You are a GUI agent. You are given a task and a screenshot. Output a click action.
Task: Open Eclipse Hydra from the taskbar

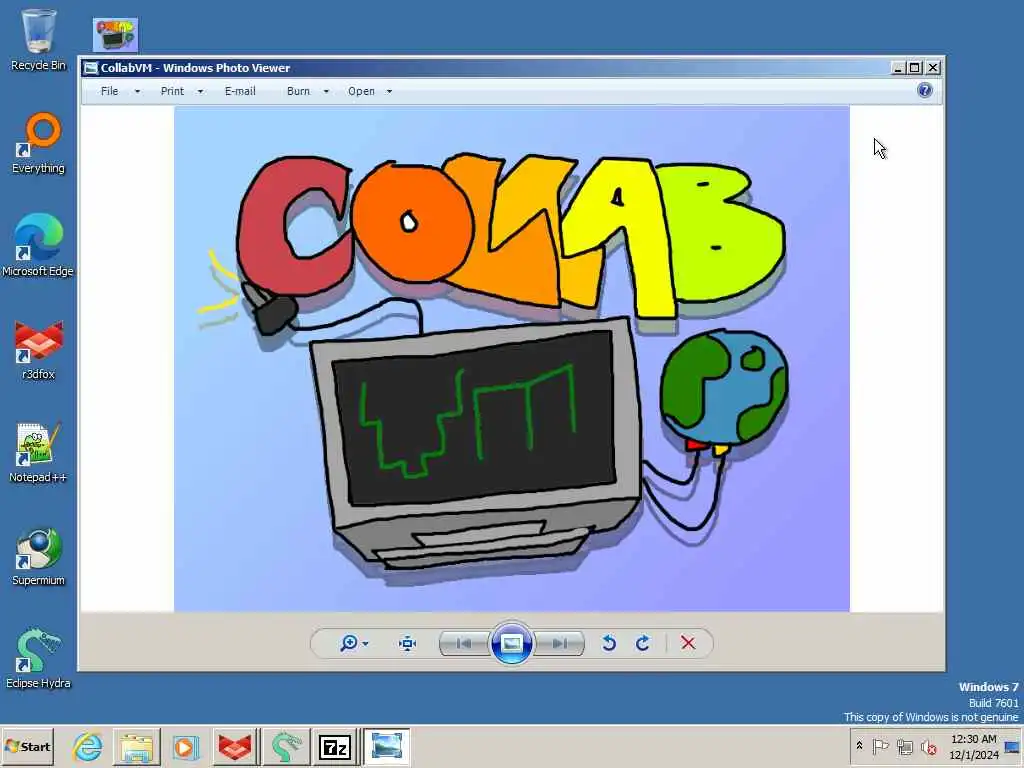(285, 746)
